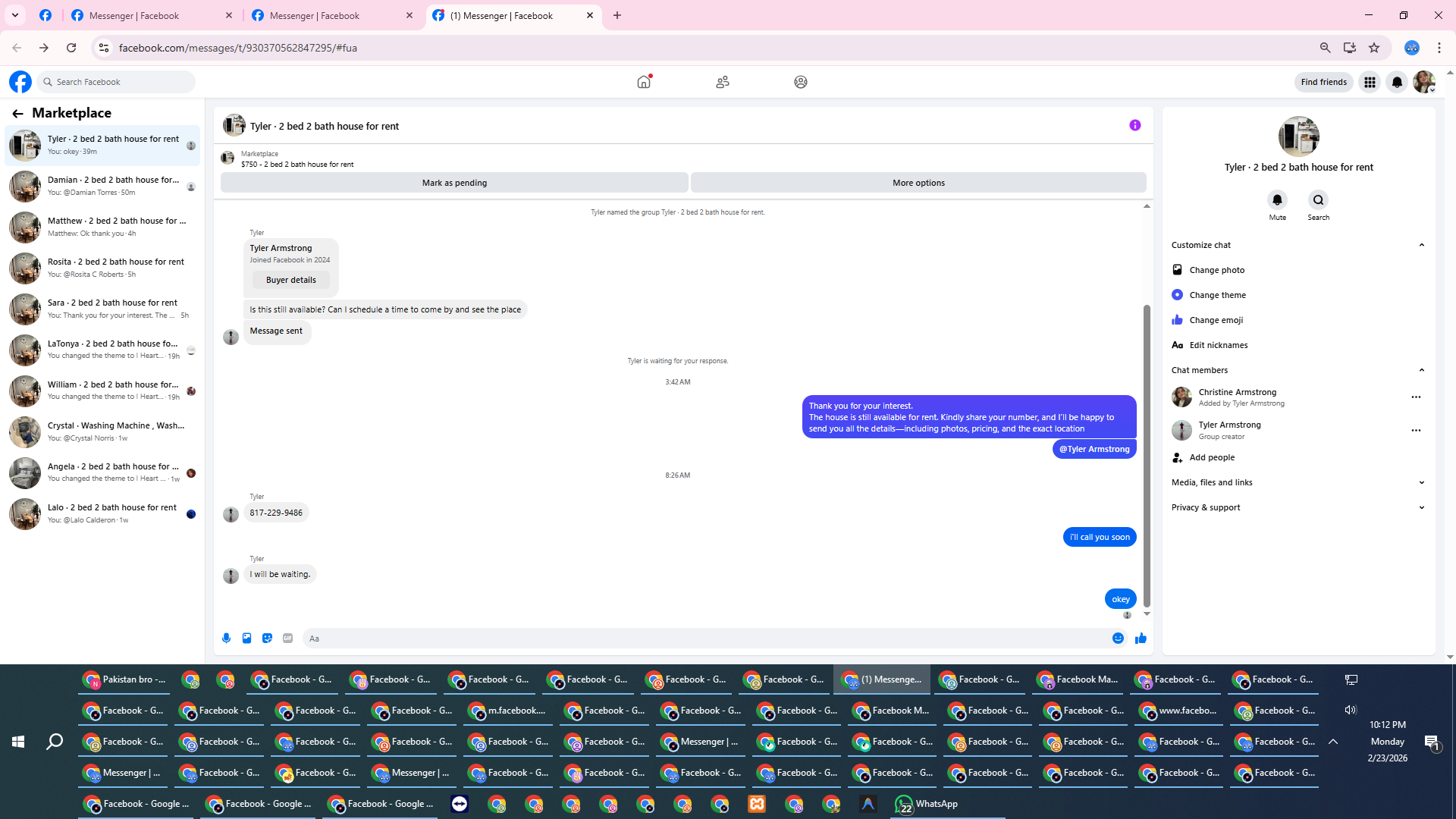Search within the conversation
The image size is (1456, 819).
pos(1318,200)
